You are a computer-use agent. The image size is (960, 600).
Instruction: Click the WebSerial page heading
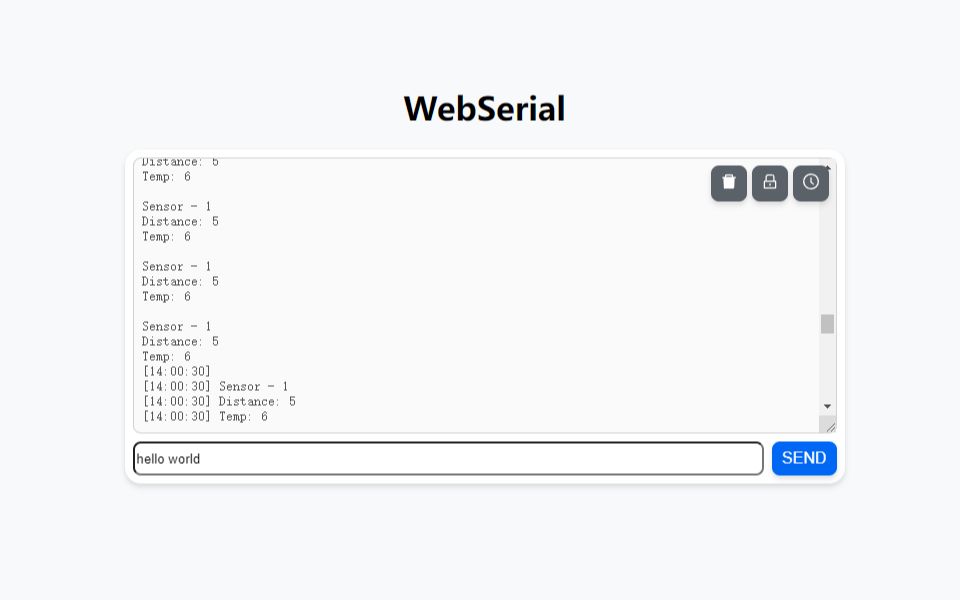point(484,109)
